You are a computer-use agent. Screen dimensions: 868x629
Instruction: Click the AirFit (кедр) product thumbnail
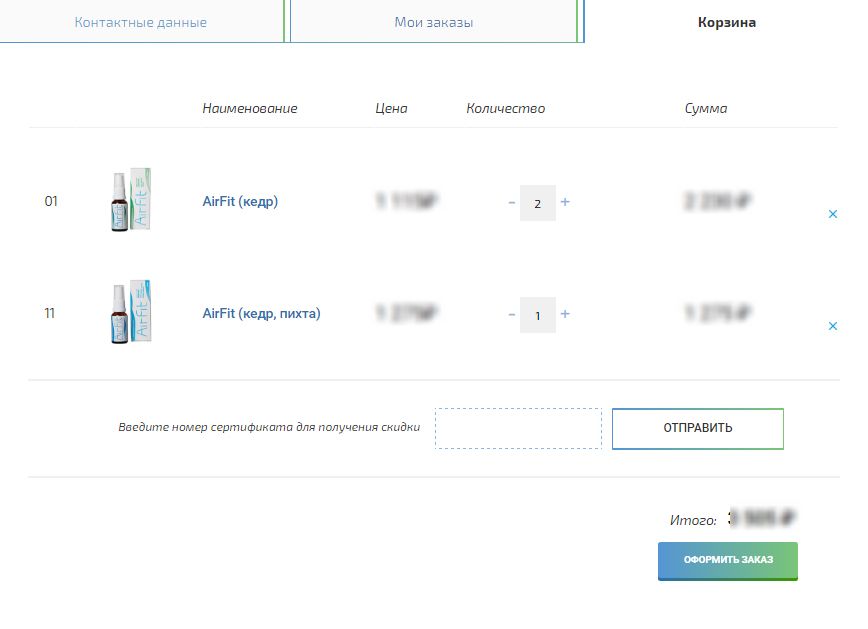(131, 200)
